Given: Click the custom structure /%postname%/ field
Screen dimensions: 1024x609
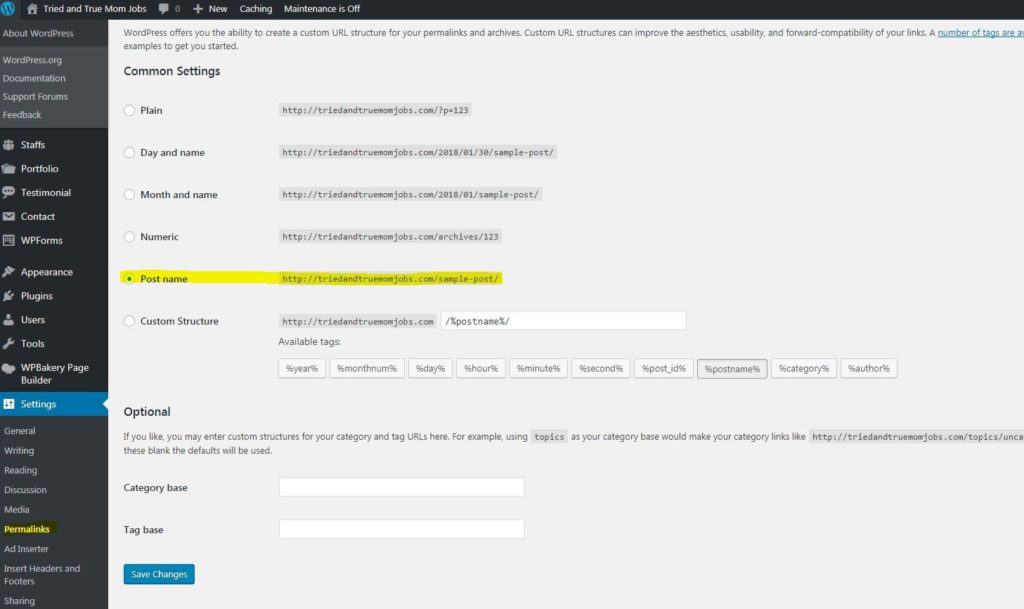Looking at the screenshot, I should point(563,320).
